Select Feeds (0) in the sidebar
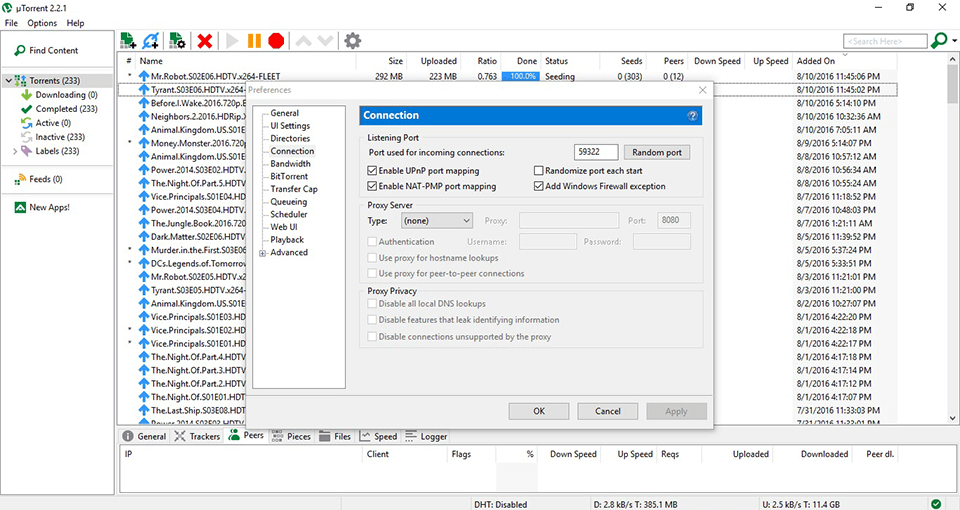Image resolution: width=960 pixels, height=510 pixels. pos(39,179)
